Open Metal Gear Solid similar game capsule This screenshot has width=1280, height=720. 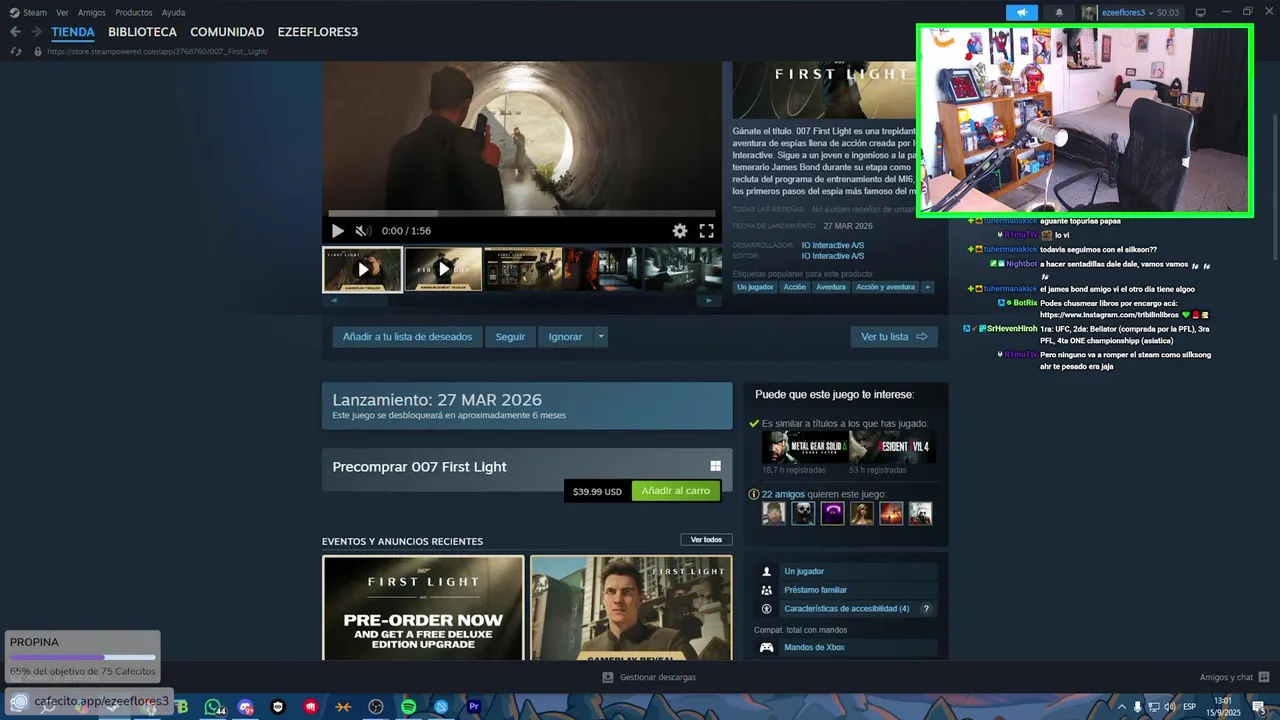(x=805, y=447)
